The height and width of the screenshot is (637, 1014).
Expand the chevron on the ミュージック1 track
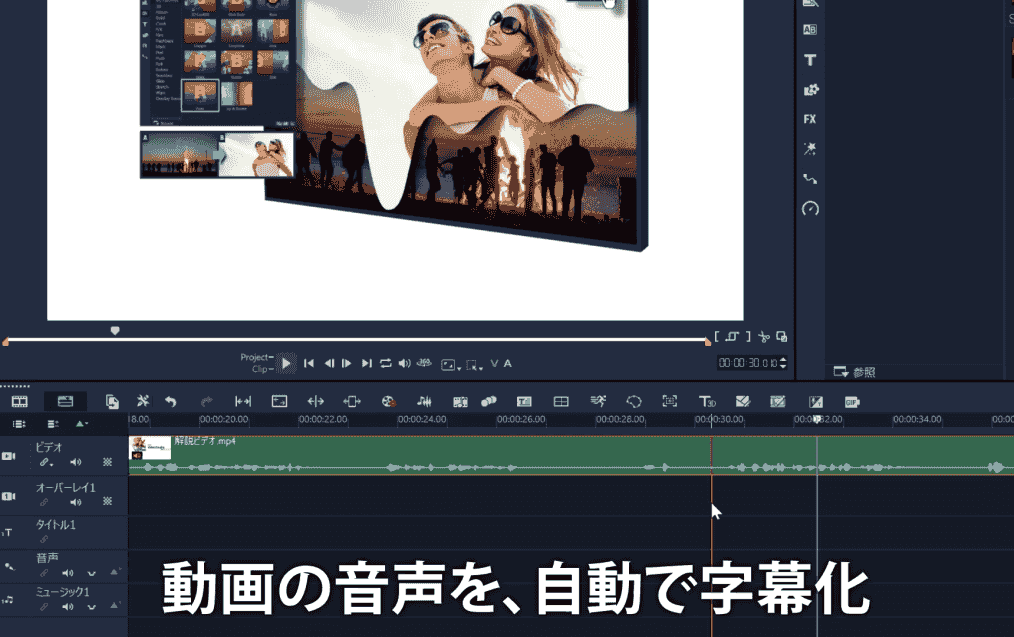(x=91, y=605)
